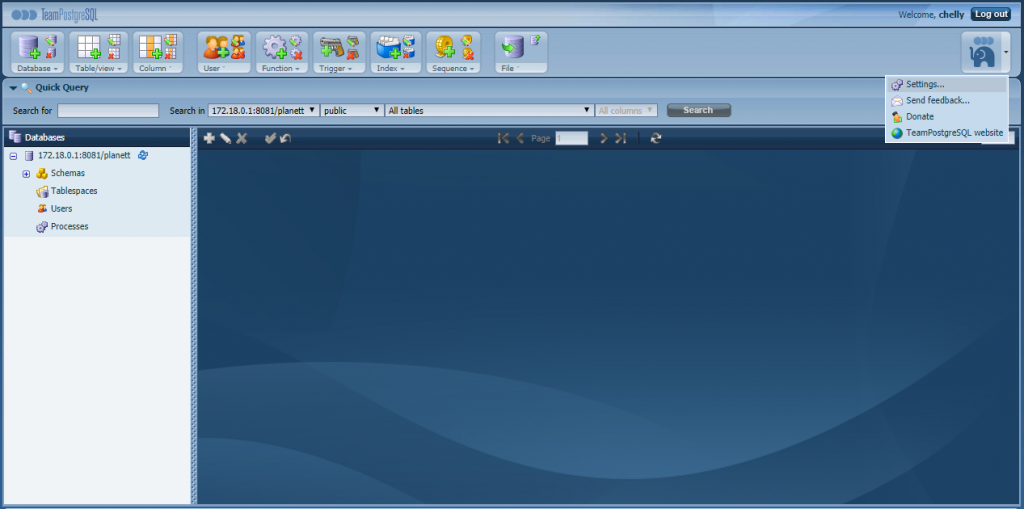Click the large create trigger gun icon
The width and height of the screenshot is (1024, 509).
tap(332, 47)
